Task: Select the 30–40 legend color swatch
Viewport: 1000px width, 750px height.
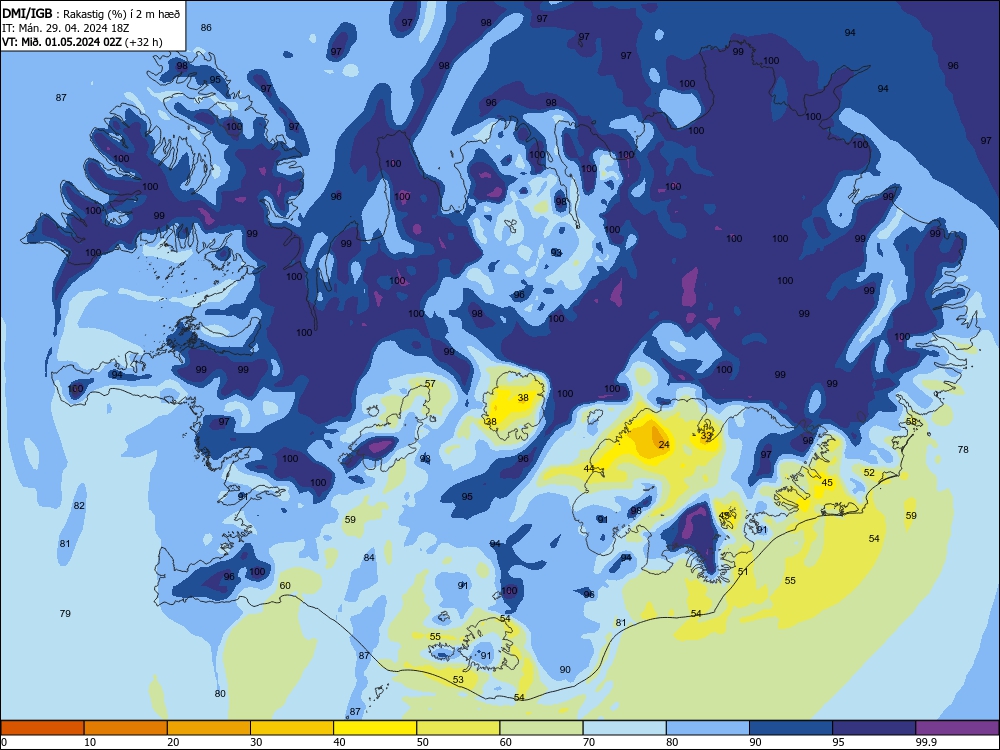Action: click(292, 728)
